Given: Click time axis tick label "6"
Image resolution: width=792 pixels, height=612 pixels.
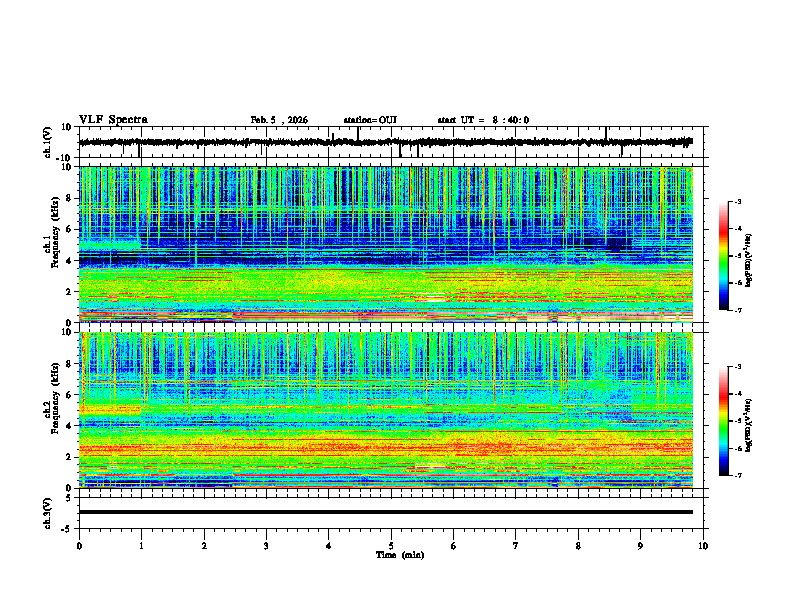Looking at the screenshot, I should pyautogui.click(x=453, y=546).
